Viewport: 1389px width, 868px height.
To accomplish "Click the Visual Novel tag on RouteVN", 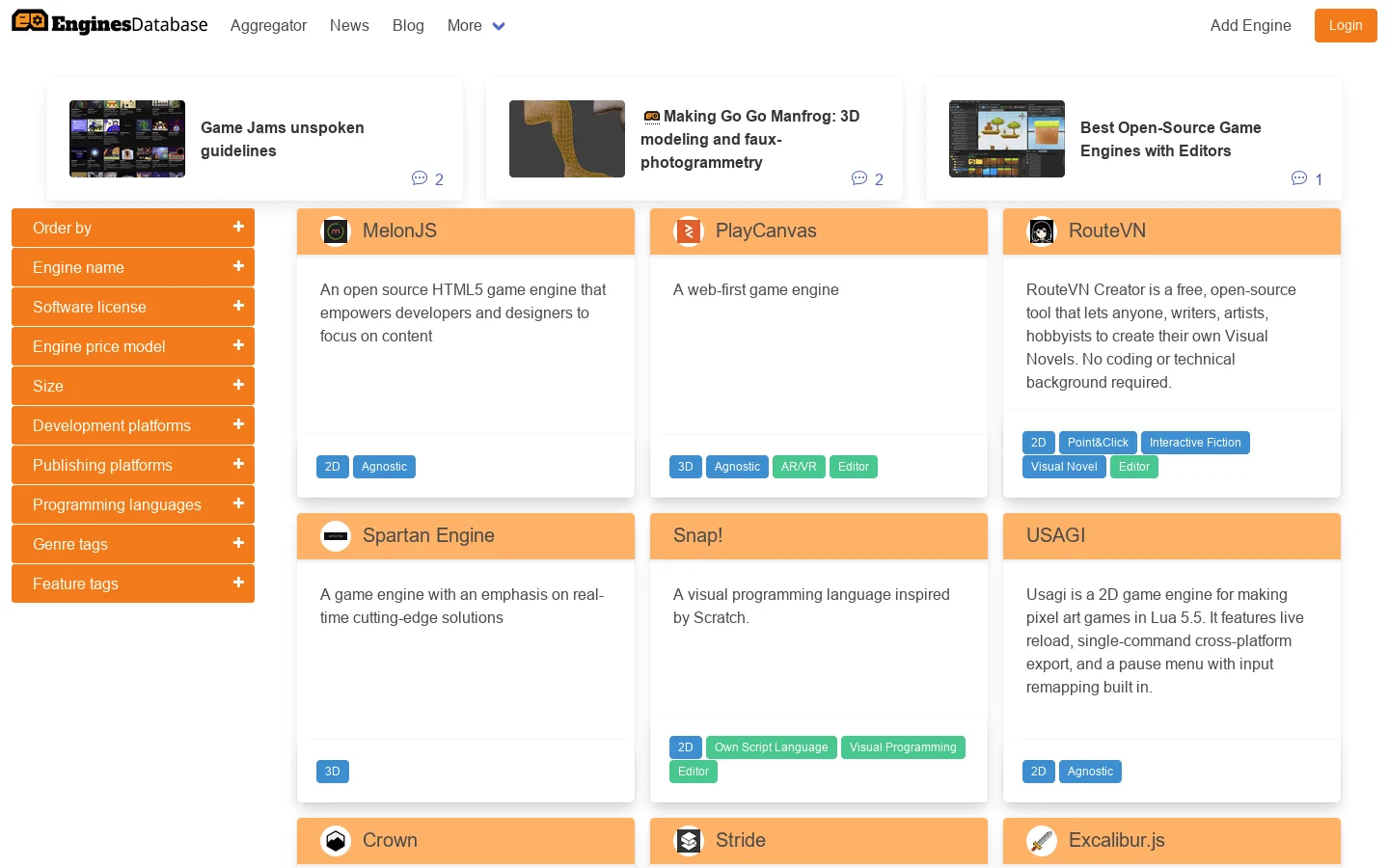I will point(1064,467).
